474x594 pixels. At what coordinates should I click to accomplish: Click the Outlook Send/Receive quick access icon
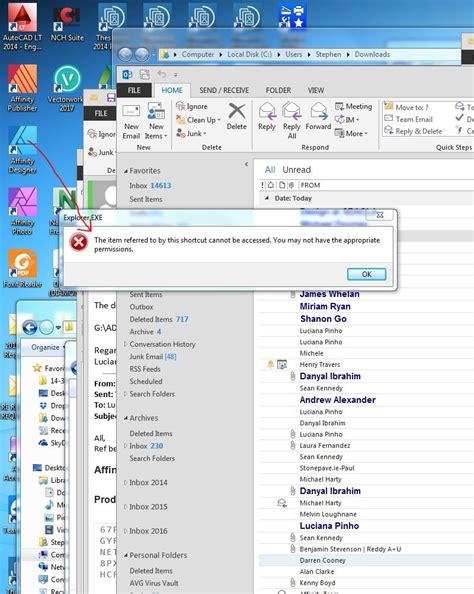144,74
